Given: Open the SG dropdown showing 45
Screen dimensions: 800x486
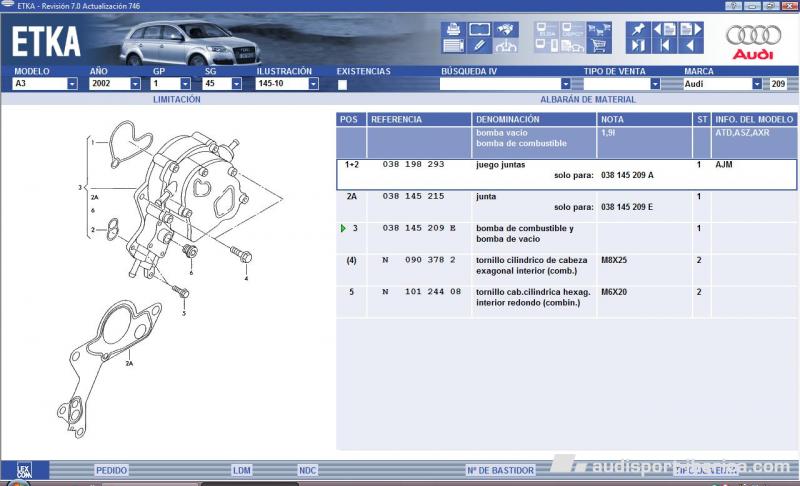Looking at the screenshot, I should click(x=236, y=84).
